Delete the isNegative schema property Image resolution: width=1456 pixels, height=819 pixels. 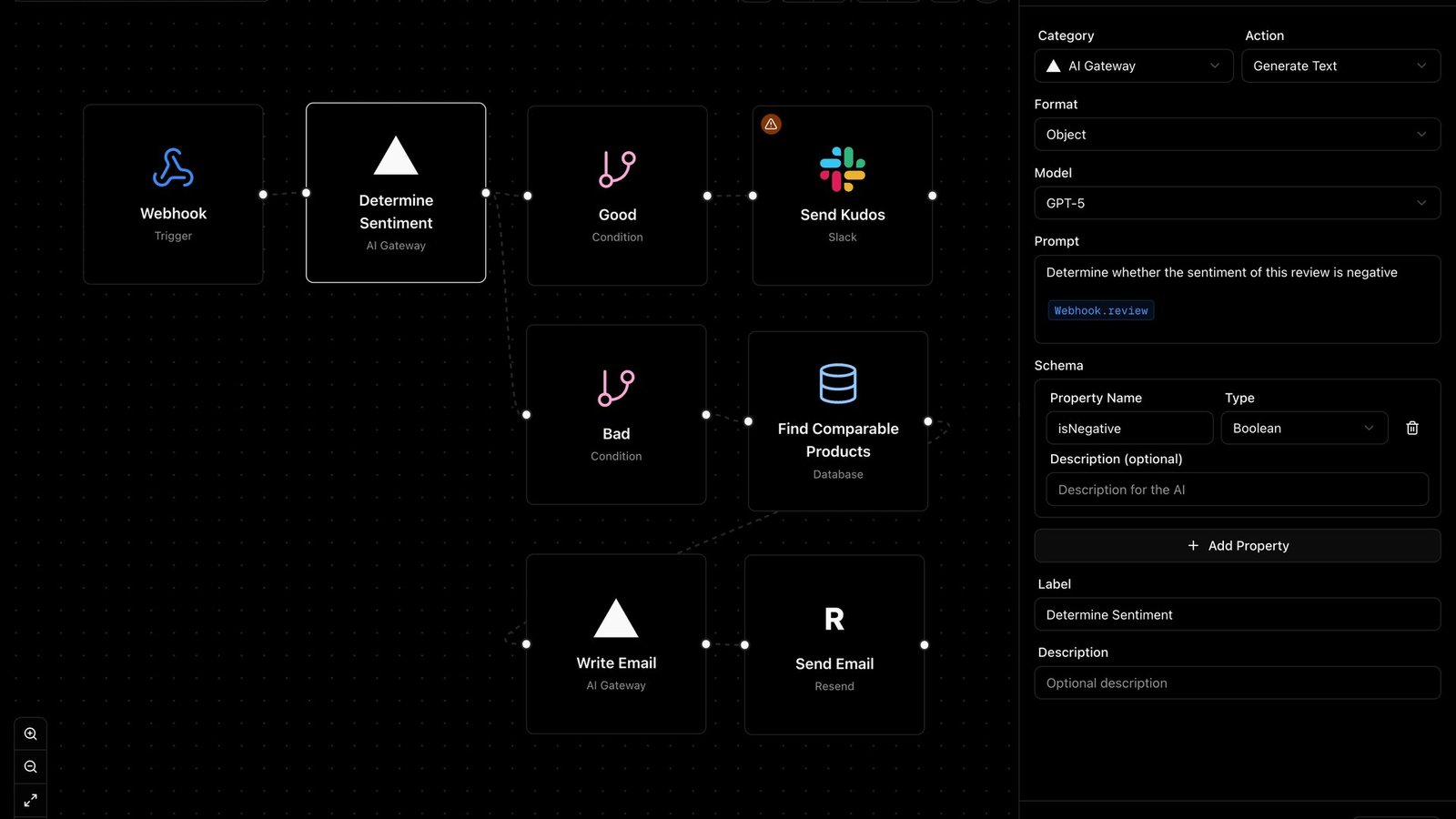tap(1412, 428)
